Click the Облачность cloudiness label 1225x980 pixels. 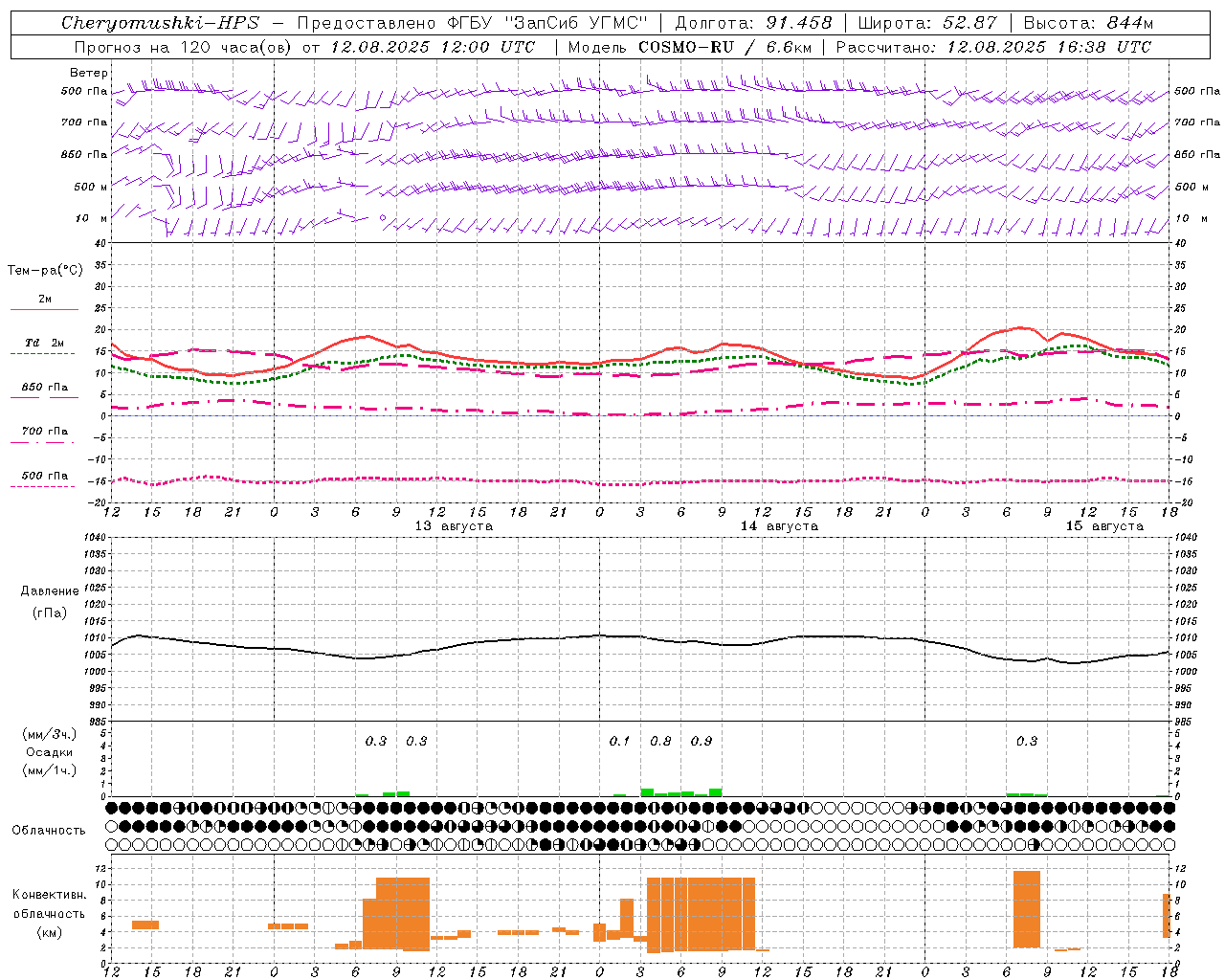(x=49, y=831)
